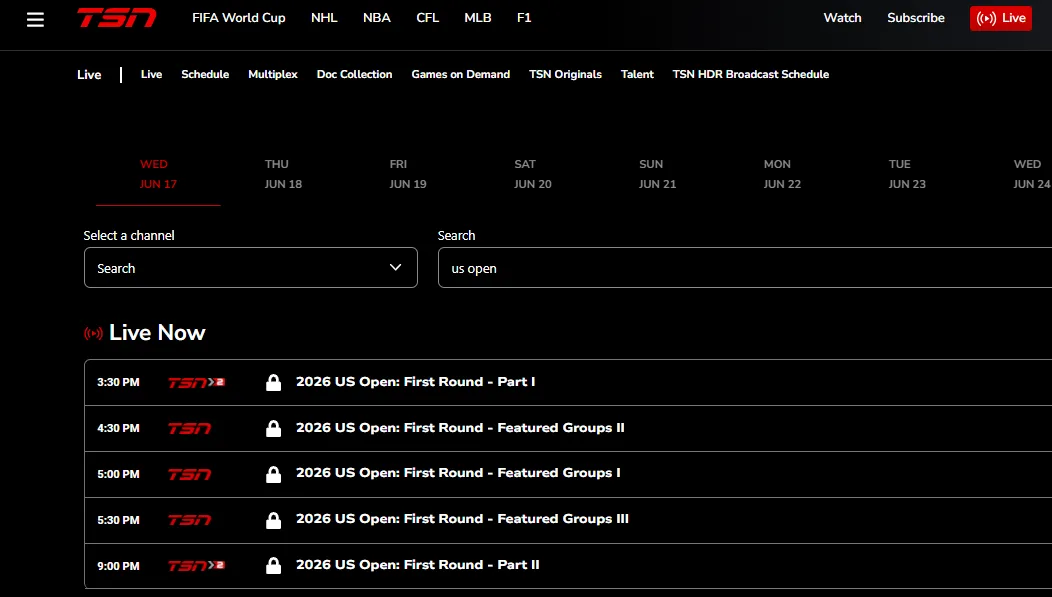Screen dimensions: 1052x597
Task: Select Wed Jun 24 date
Action: [1032, 174]
